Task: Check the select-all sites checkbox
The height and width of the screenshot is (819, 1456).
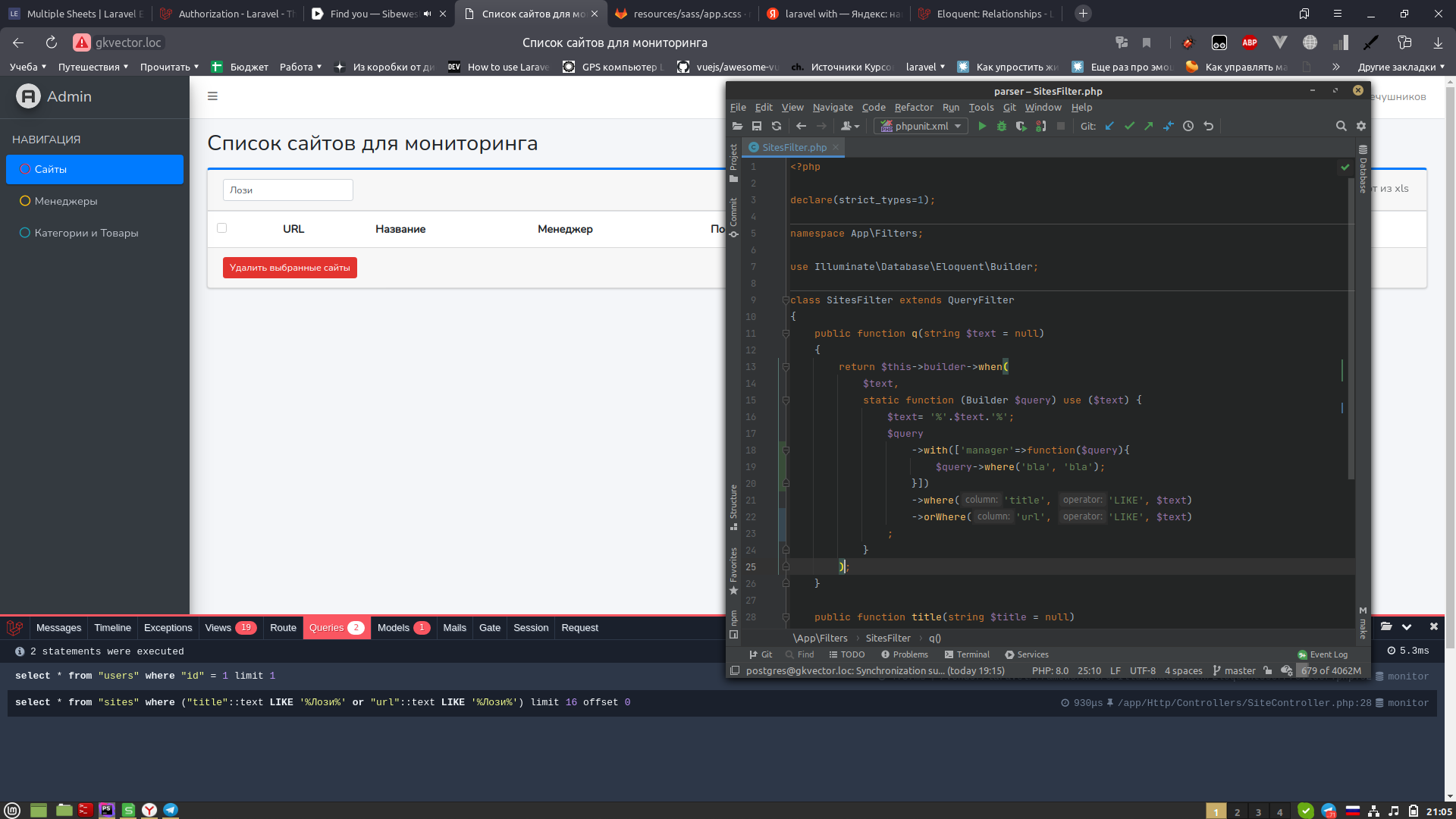Action: coord(221,227)
